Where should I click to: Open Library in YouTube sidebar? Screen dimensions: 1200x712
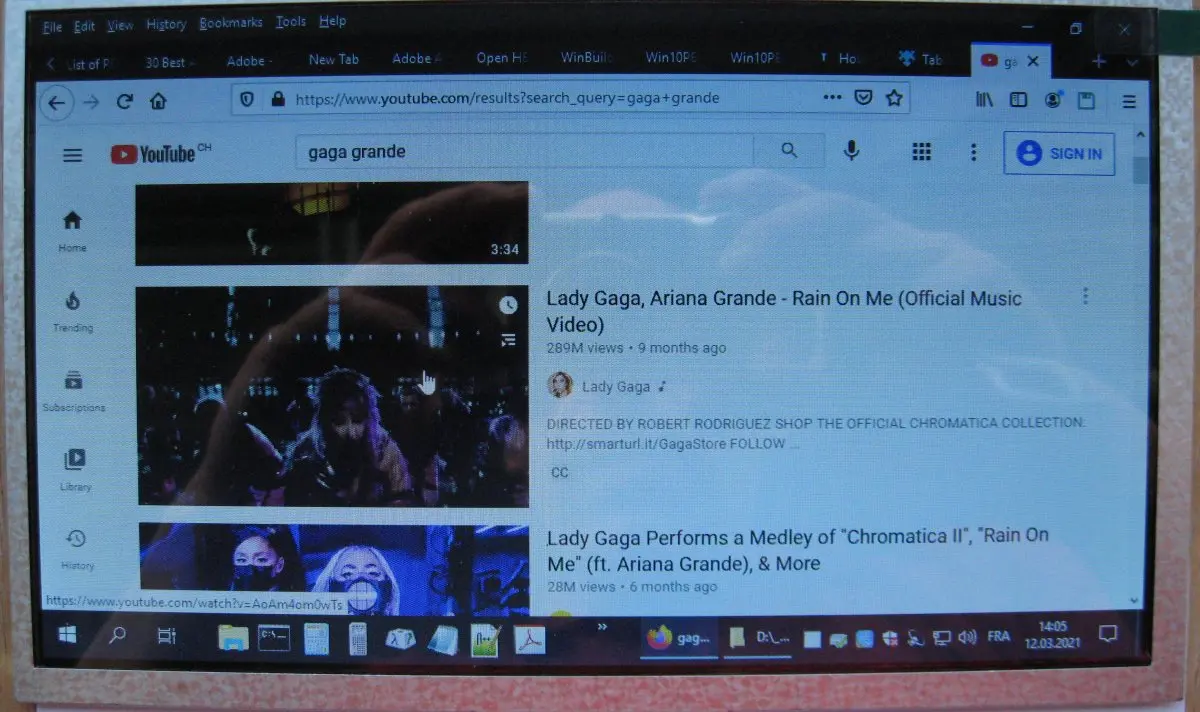click(75, 470)
